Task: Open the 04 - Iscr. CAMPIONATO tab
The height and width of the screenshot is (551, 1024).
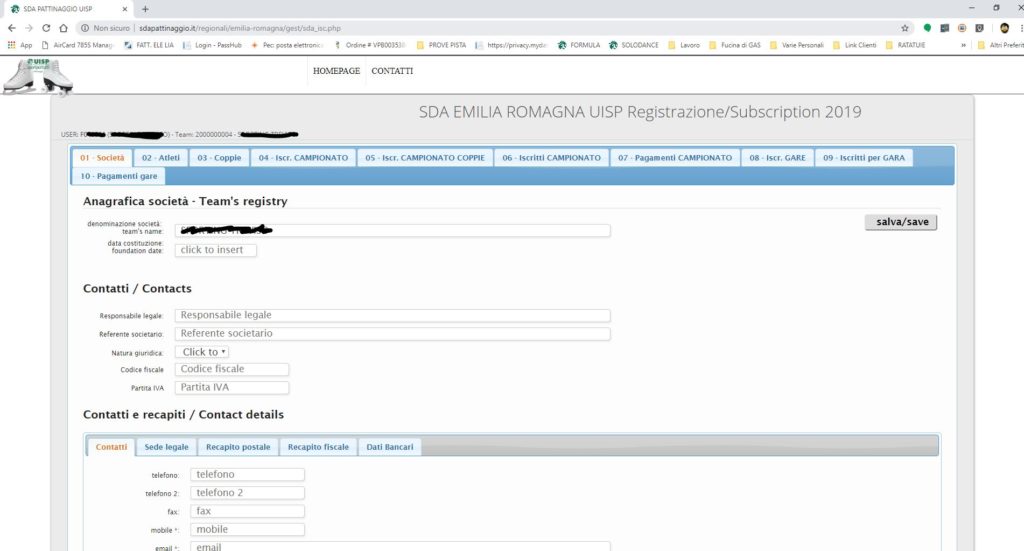Action: pos(303,158)
